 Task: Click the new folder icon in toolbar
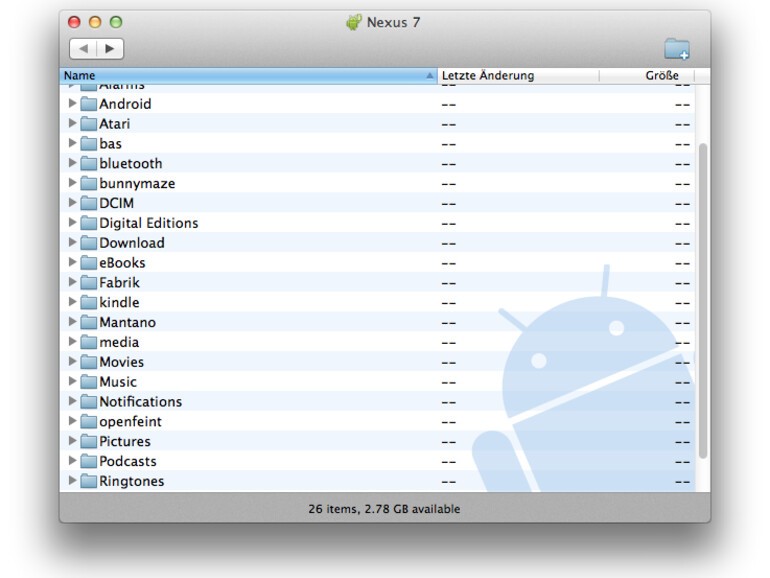click(x=677, y=49)
